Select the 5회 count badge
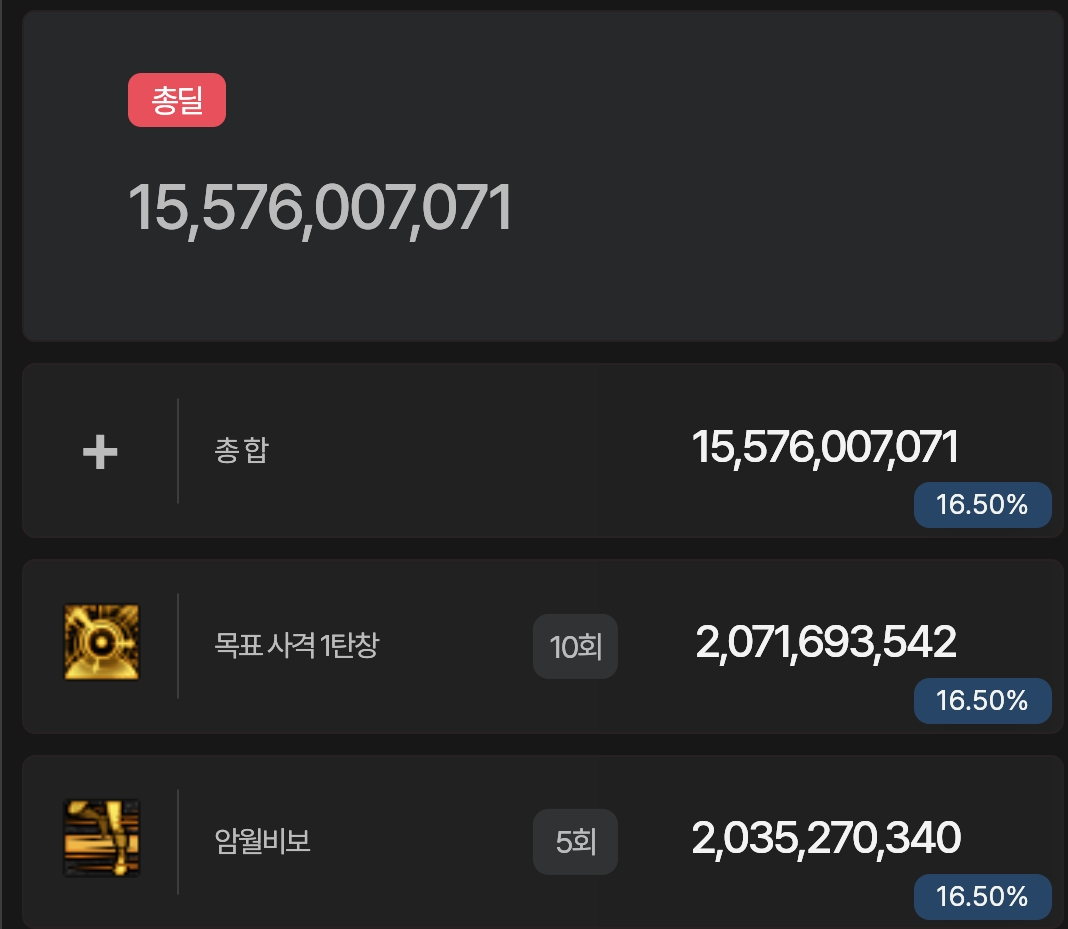Image resolution: width=1068 pixels, height=929 pixels. coord(576,842)
